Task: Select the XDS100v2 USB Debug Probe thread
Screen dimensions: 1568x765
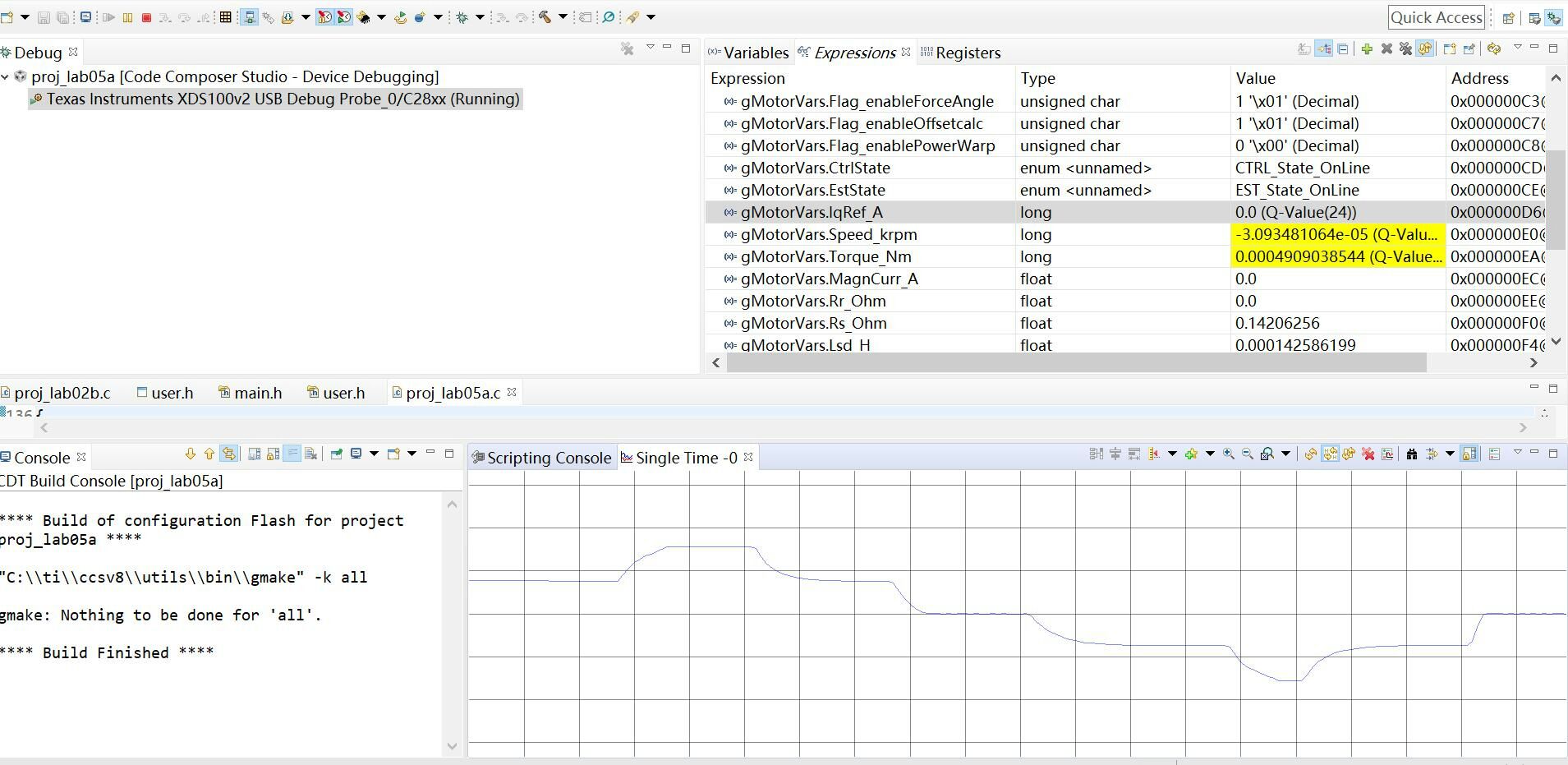Action: click(275, 99)
